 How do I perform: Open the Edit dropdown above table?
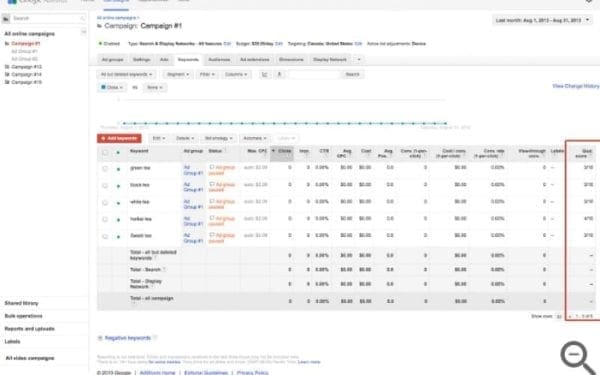coord(159,138)
